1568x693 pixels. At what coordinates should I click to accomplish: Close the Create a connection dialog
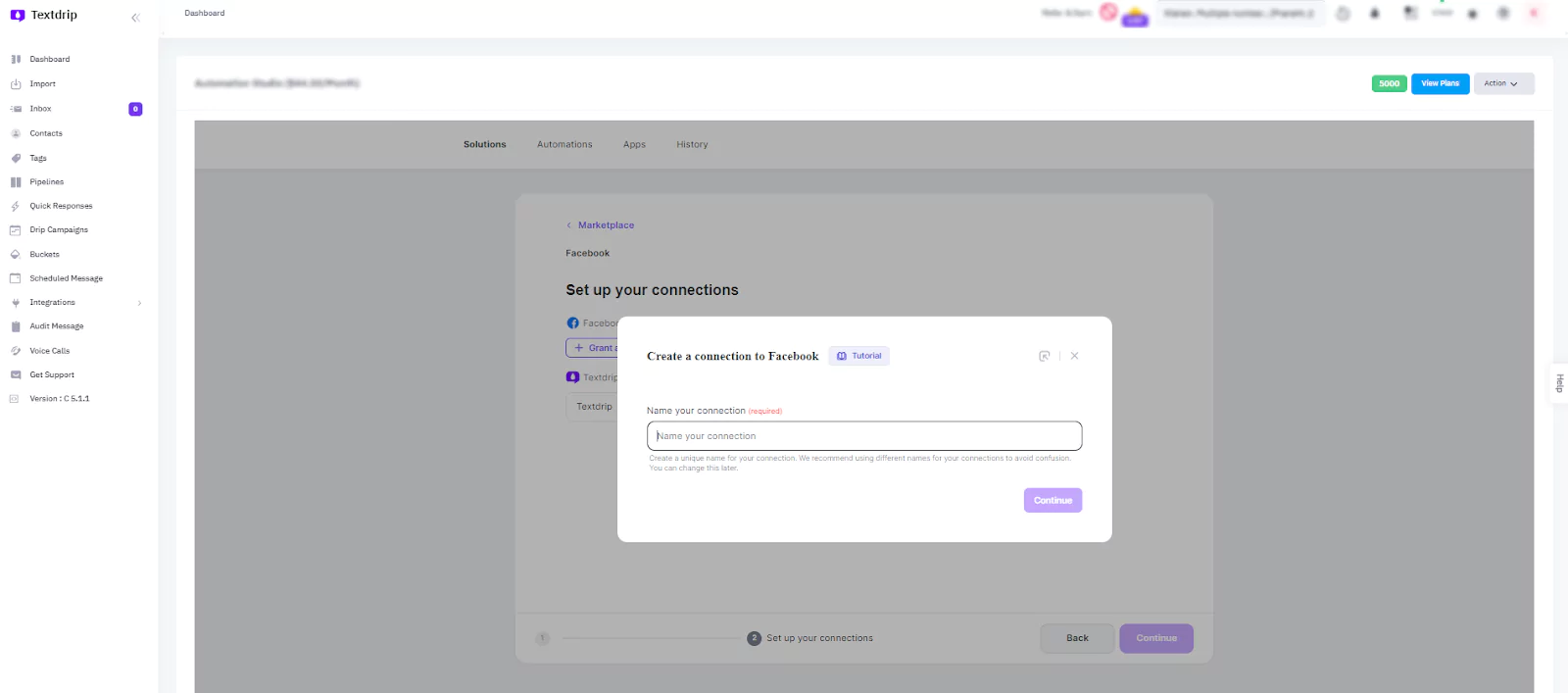pyautogui.click(x=1074, y=356)
